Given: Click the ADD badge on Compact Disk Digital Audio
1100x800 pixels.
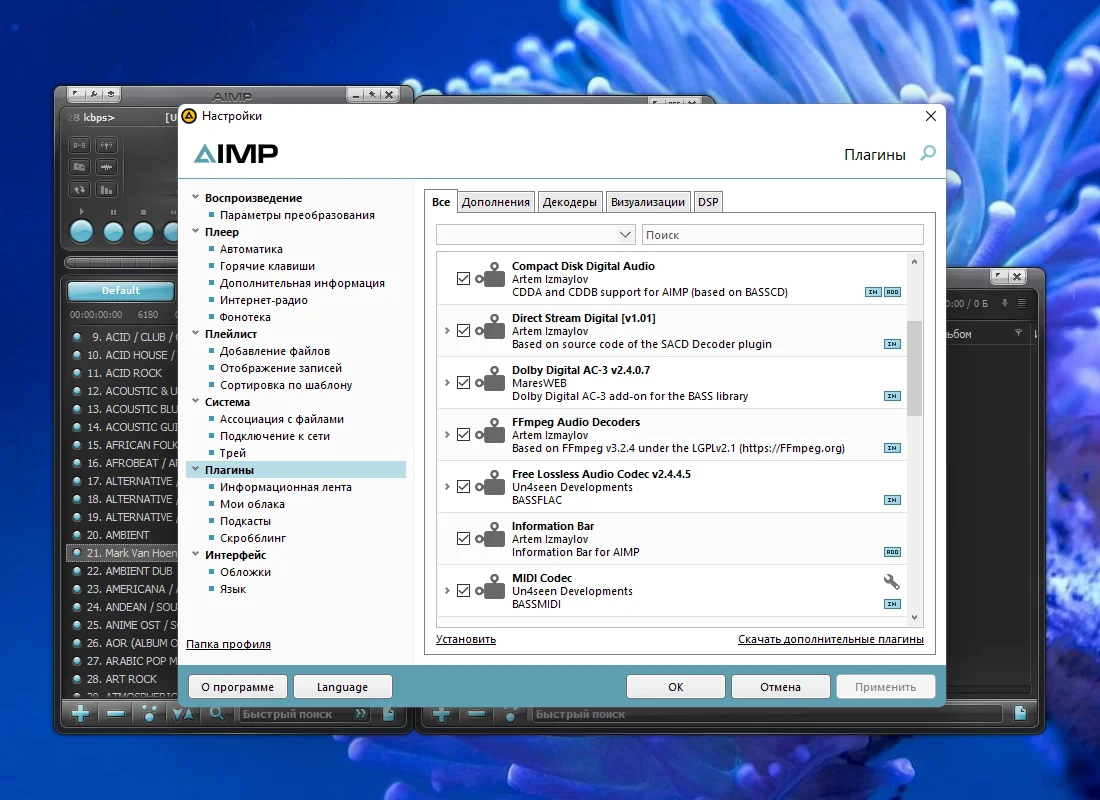Looking at the screenshot, I should tap(892, 292).
